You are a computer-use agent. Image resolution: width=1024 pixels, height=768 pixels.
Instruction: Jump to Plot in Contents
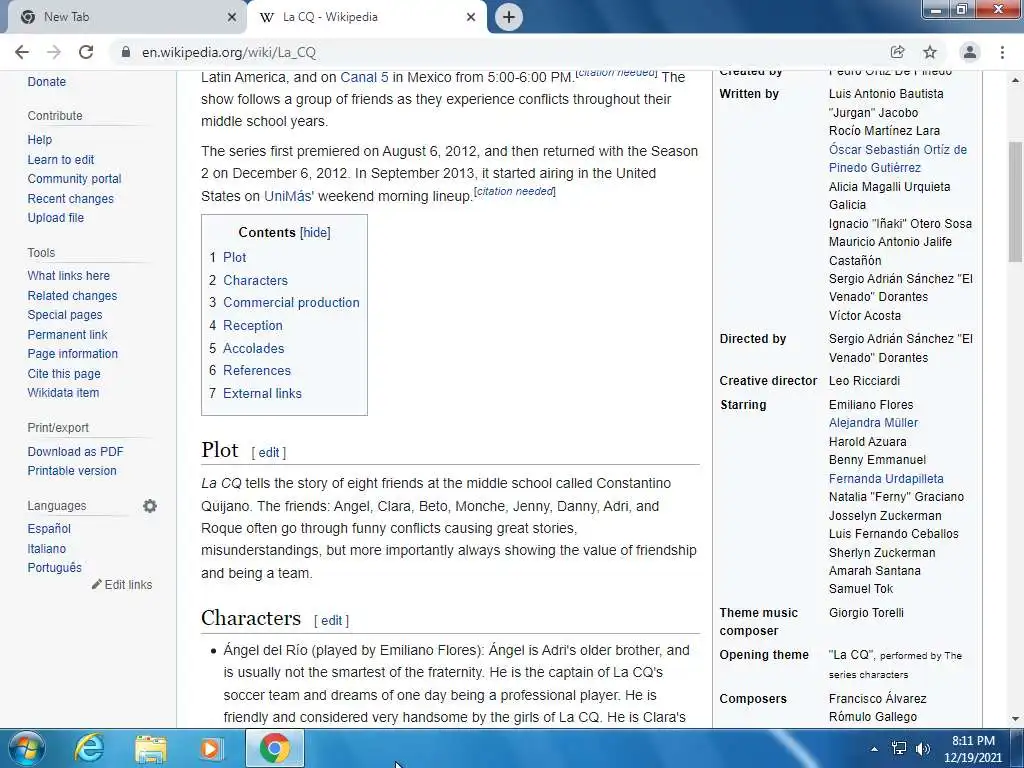point(234,257)
